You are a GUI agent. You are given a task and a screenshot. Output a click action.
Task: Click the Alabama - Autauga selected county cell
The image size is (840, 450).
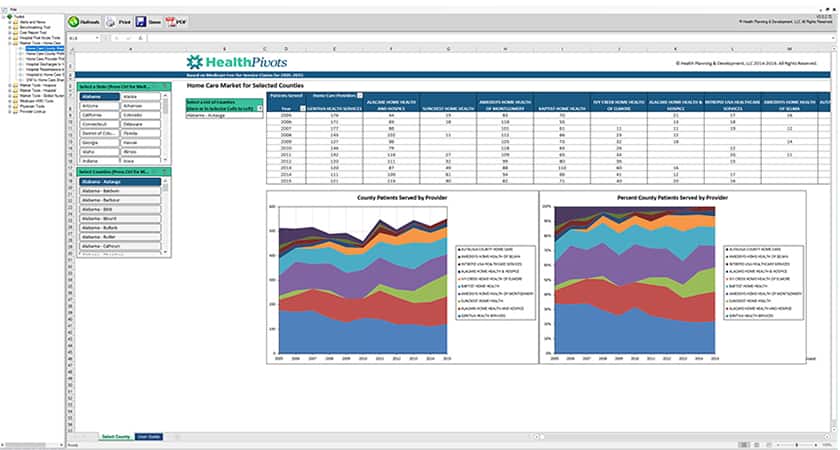224,115
